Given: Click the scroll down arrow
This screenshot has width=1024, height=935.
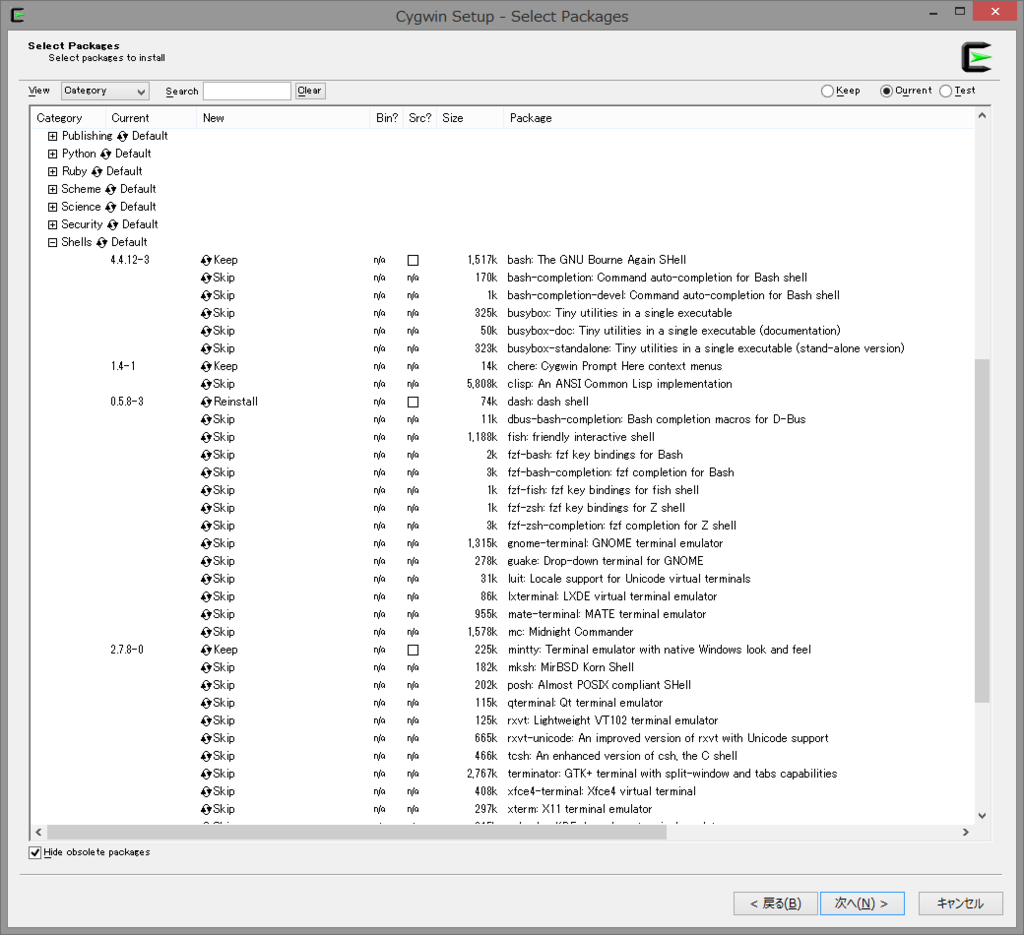Looking at the screenshot, I should point(982,816).
